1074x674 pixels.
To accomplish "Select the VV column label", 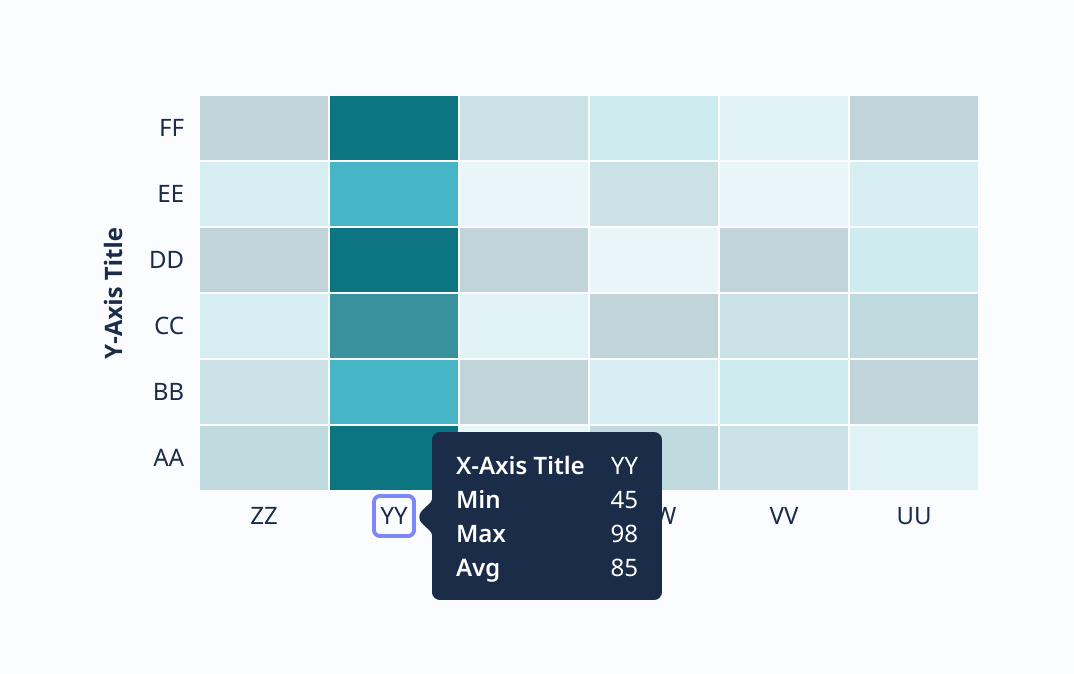I will [784, 516].
